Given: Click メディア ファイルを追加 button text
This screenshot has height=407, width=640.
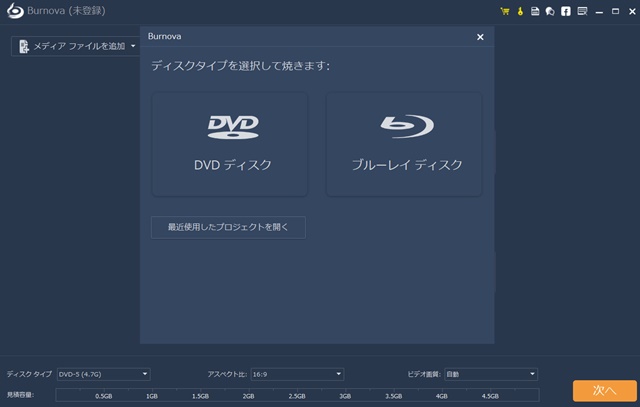Looking at the screenshot, I should tap(79, 46).
